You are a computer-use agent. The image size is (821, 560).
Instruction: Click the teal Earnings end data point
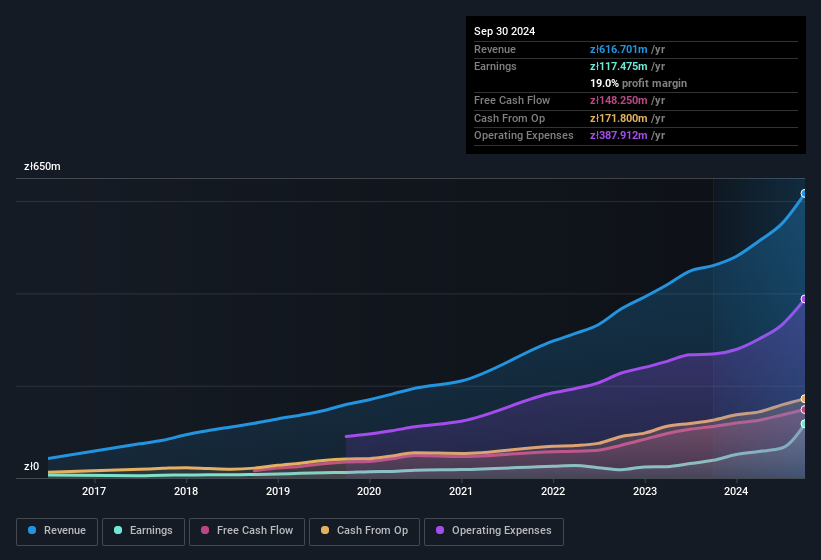pyautogui.click(x=804, y=424)
